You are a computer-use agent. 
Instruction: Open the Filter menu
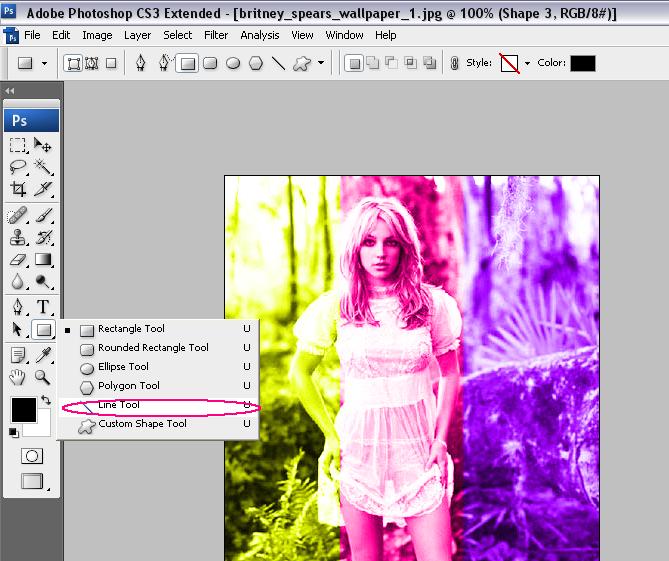pyautogui.click(x=216, y=35)
